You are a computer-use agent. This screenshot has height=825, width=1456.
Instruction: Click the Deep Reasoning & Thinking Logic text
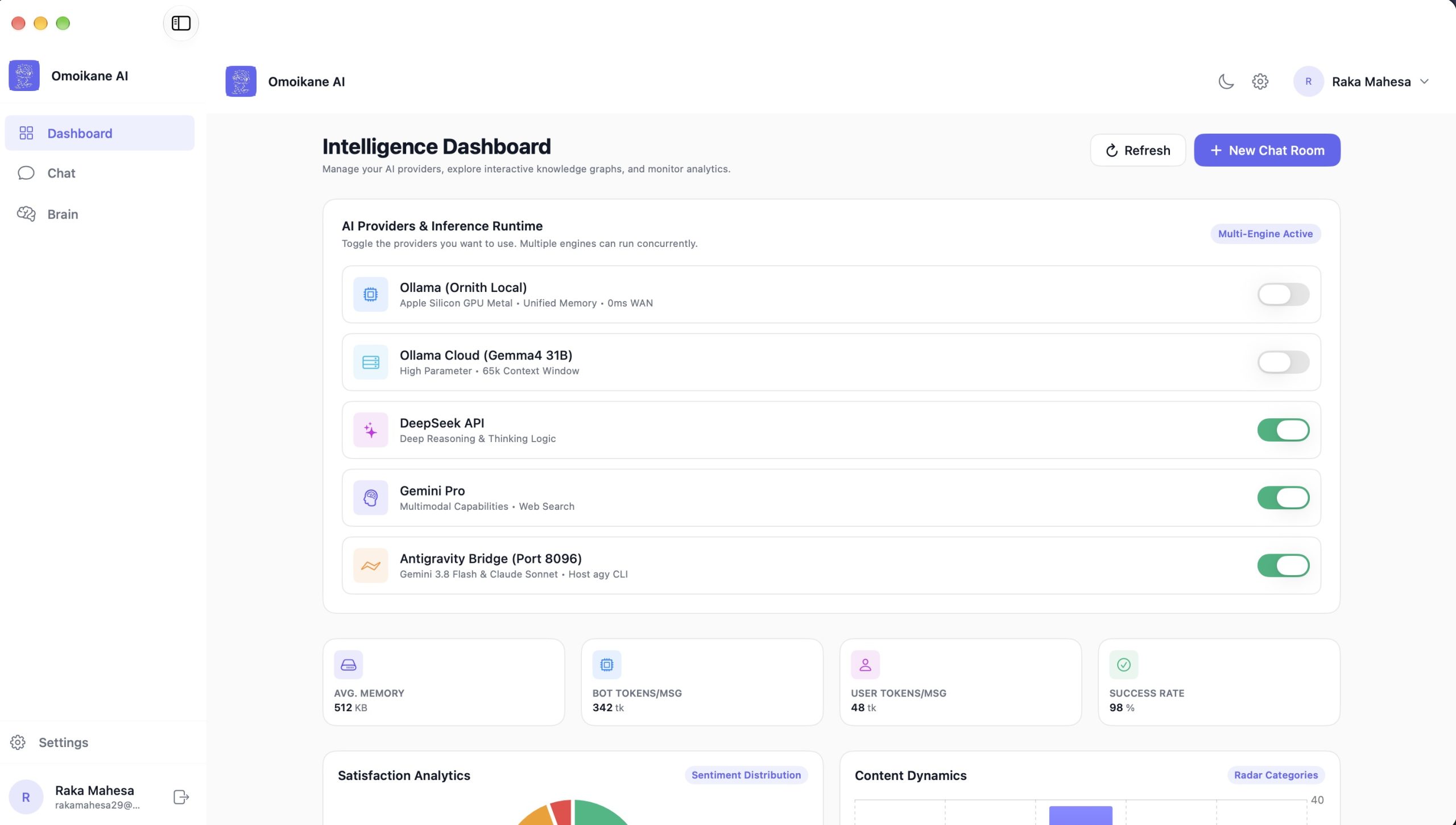[x=478, y=439]
